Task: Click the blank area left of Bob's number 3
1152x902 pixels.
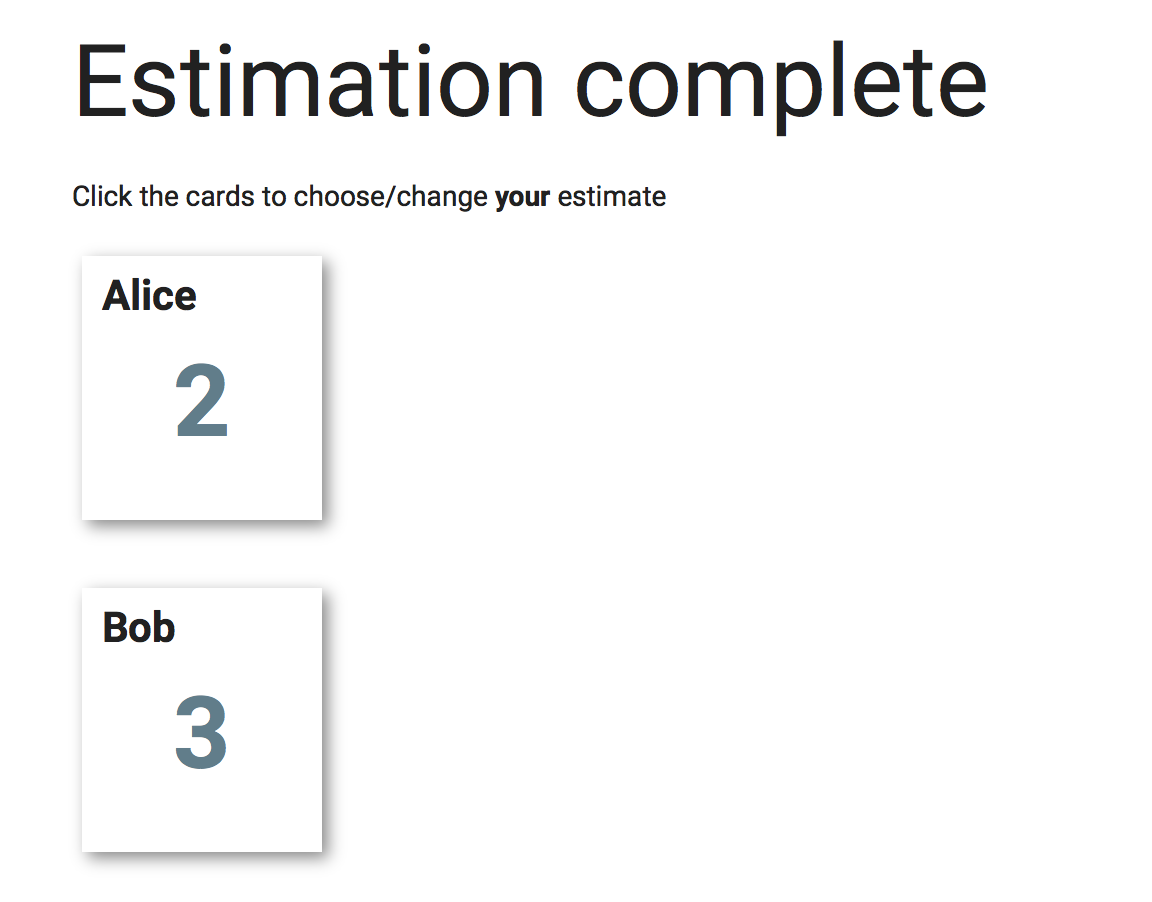Action: pyautogui.click(x=129, y=732)
